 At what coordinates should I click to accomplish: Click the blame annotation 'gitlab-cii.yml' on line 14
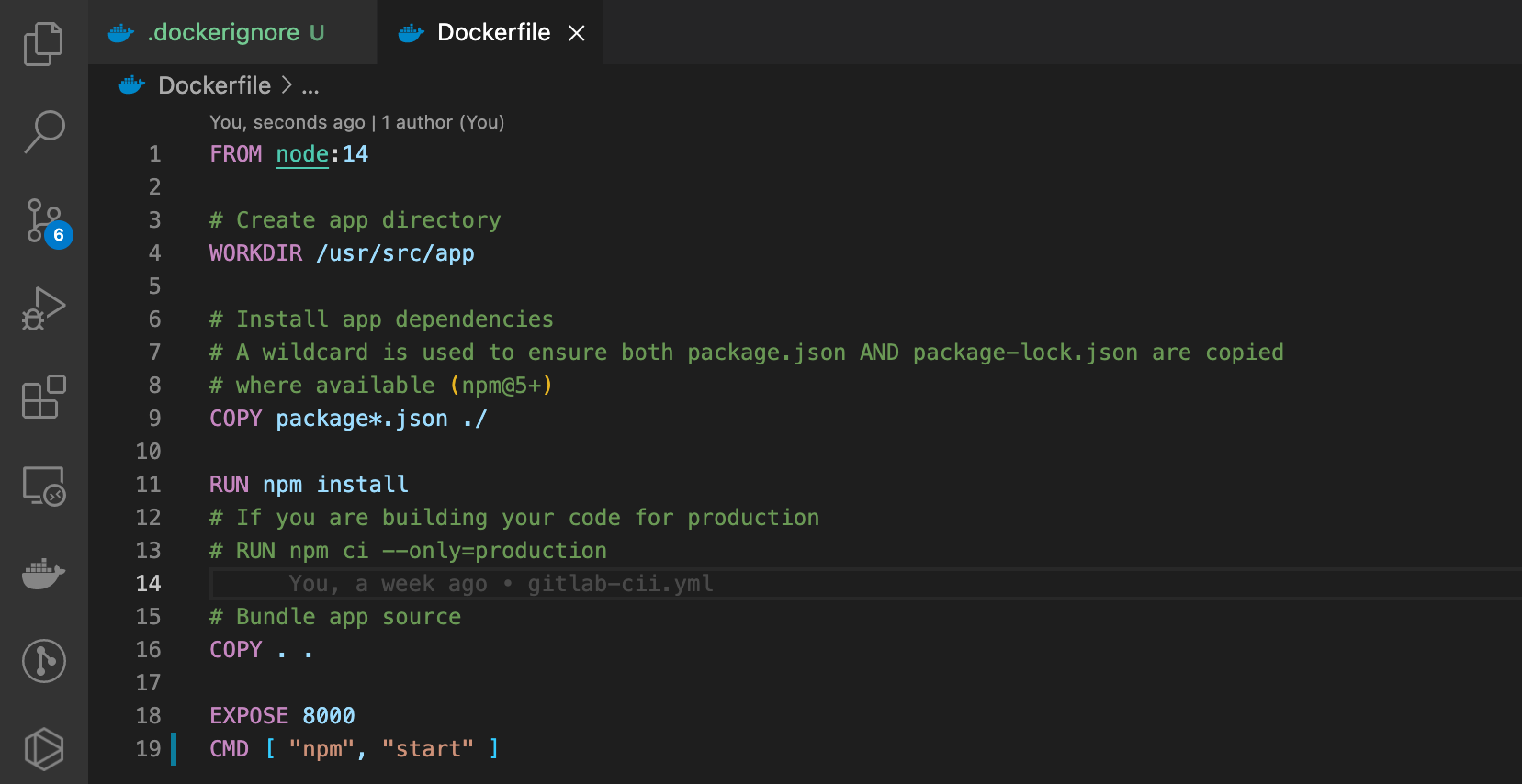pyautogui.click(x=620, y=584)
